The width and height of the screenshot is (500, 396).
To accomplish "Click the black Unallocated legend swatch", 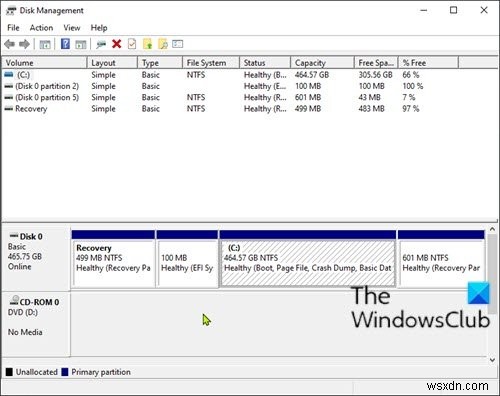I will pyautogui.click(x=9, y=372).
